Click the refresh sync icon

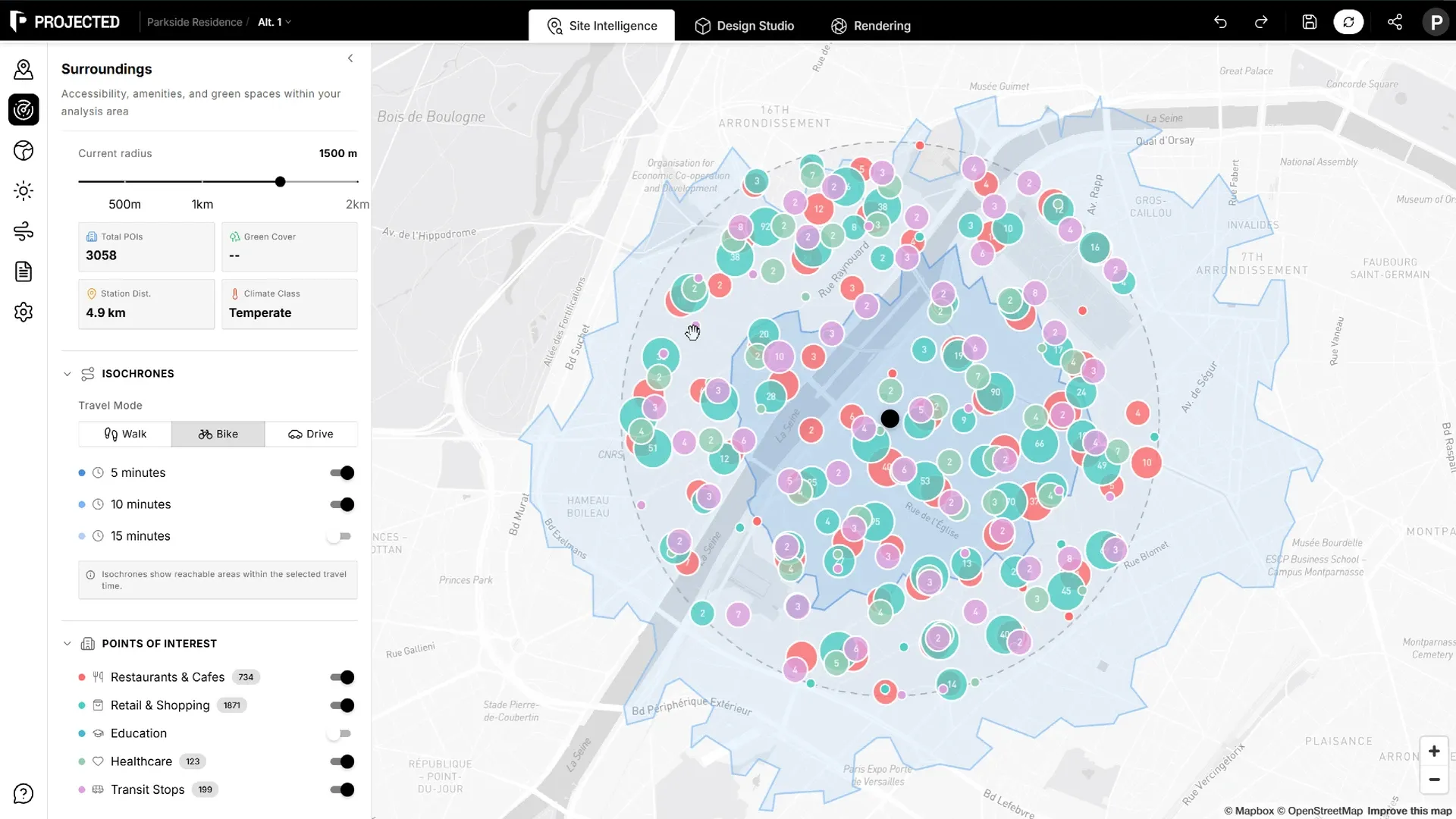point(1348,22)
